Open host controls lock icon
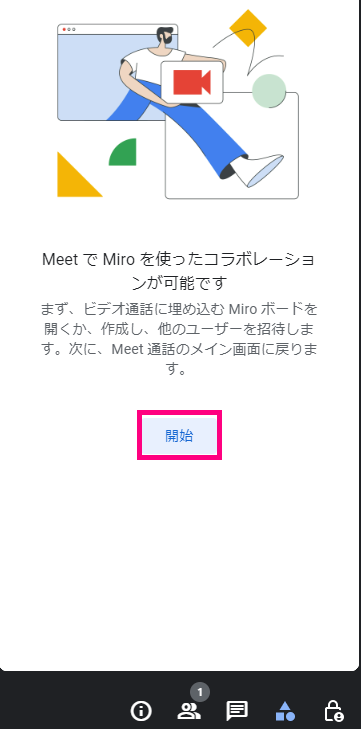 [333, 710]
